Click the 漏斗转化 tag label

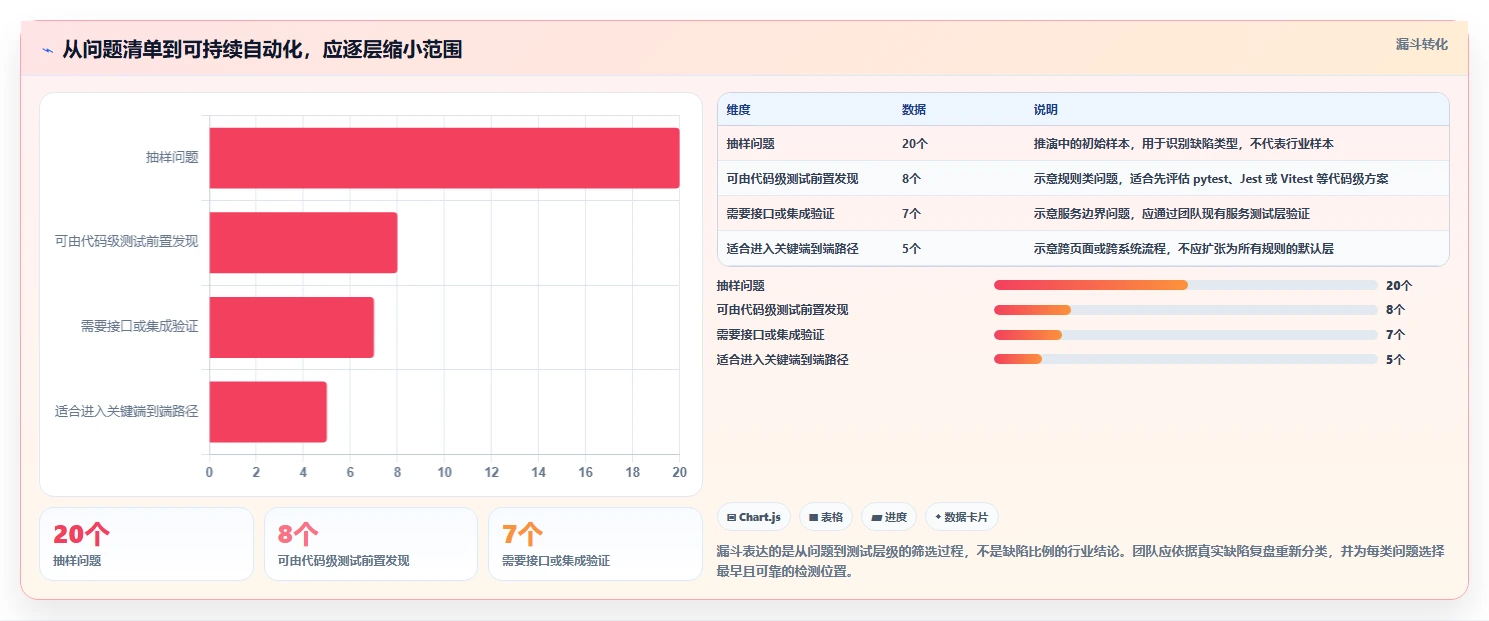pyautogui.click(x=1421, y=44)
